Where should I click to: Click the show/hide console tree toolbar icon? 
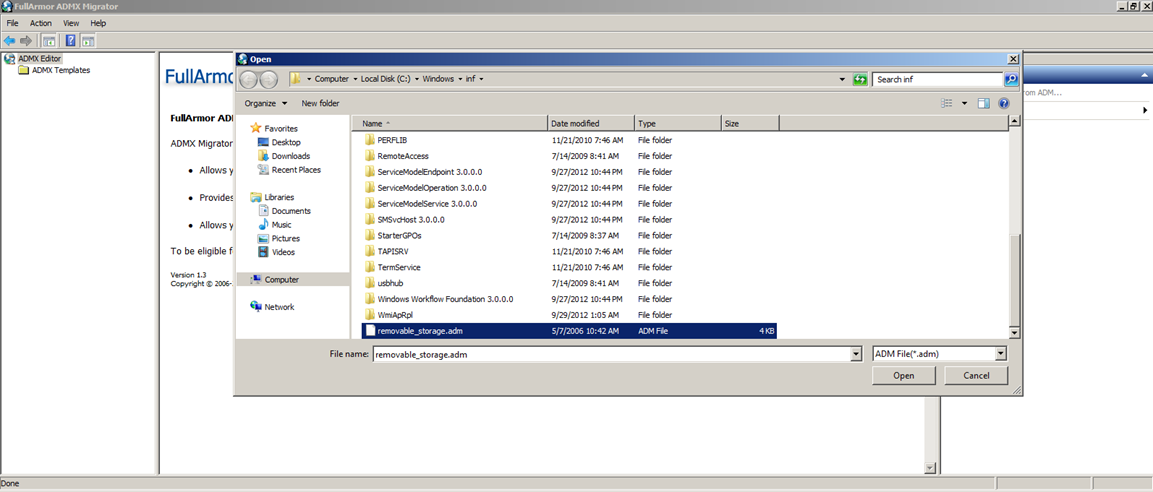click(49, 40)
